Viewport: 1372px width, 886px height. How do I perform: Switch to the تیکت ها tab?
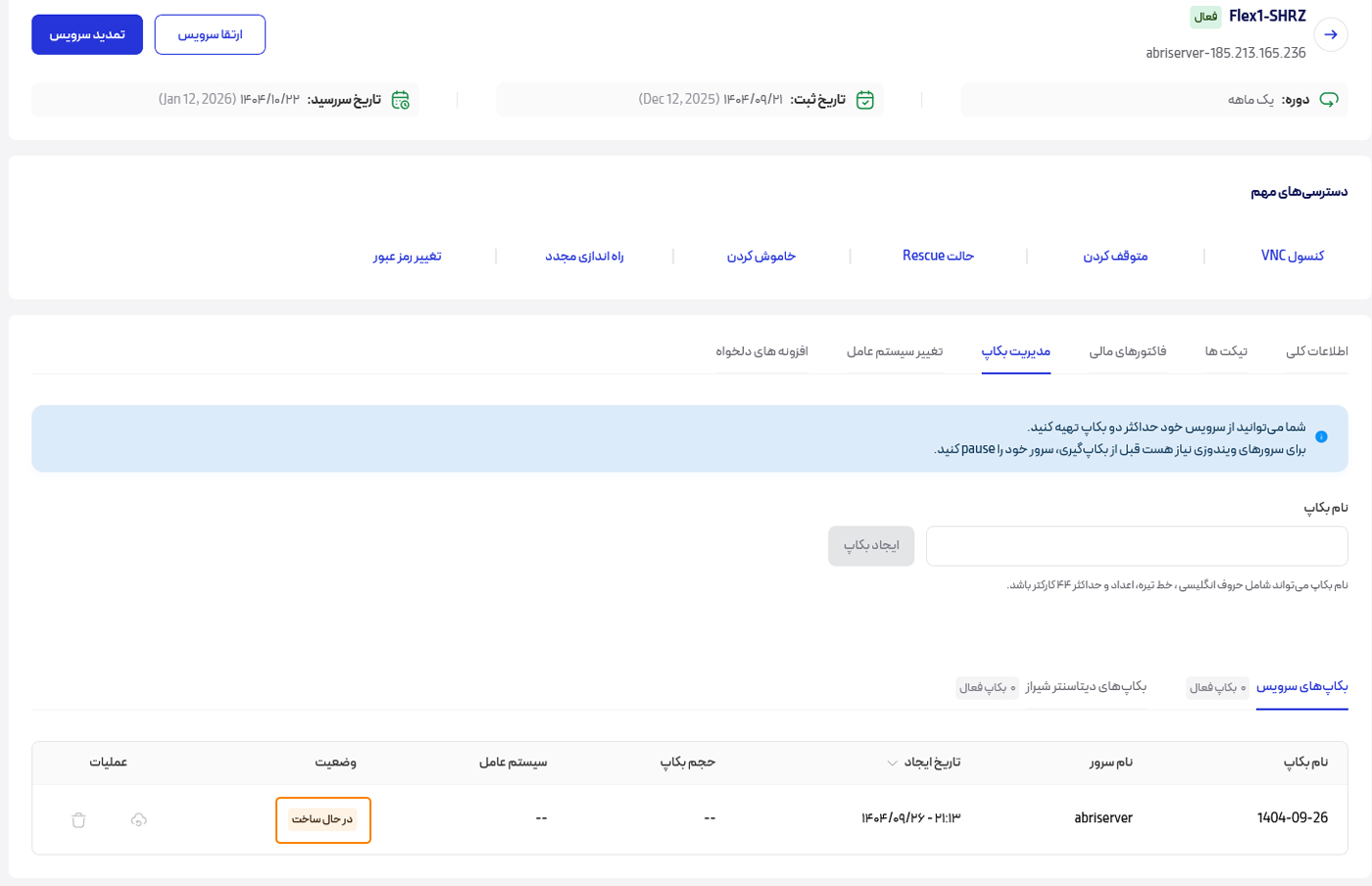[x=1226, y=354]
